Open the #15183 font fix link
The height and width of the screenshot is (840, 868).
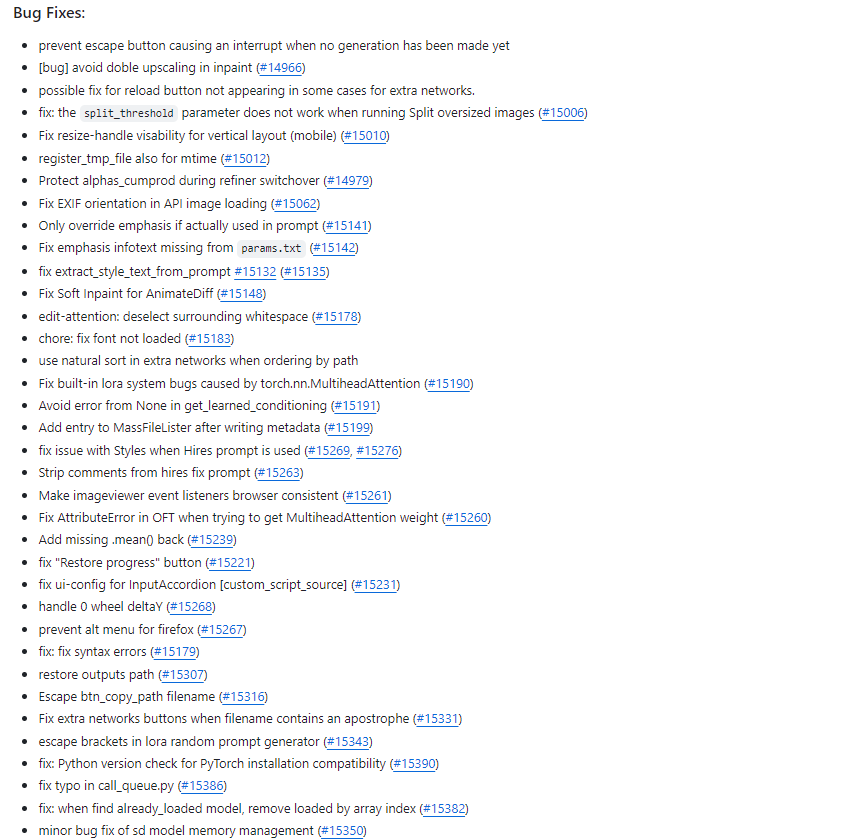(x=209, y=339)
